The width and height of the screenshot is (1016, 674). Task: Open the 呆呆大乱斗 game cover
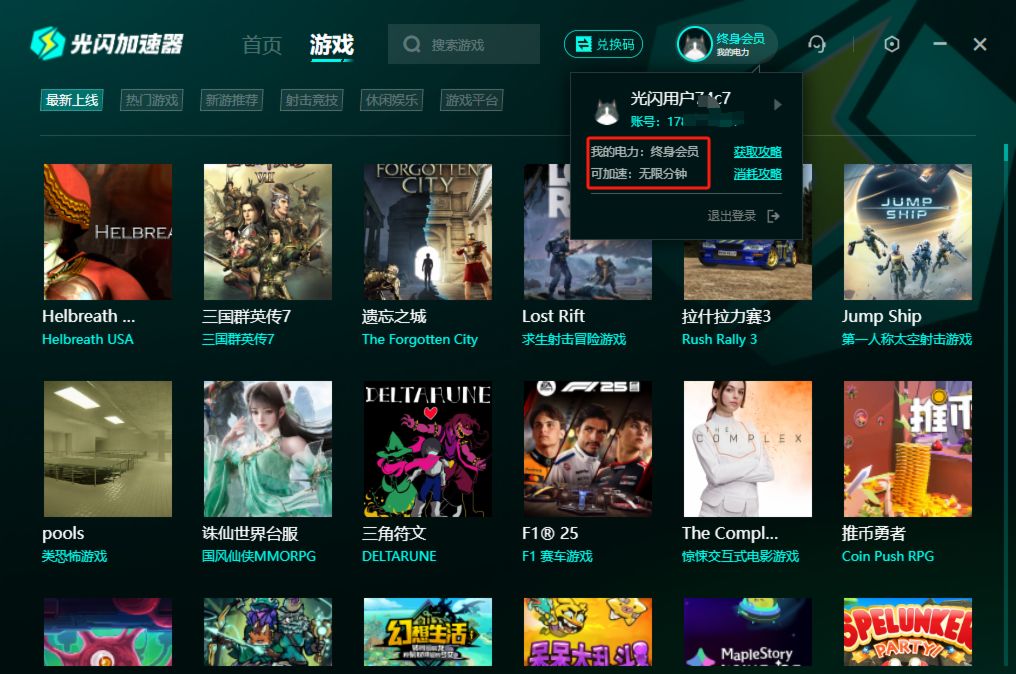pos(588,632)
